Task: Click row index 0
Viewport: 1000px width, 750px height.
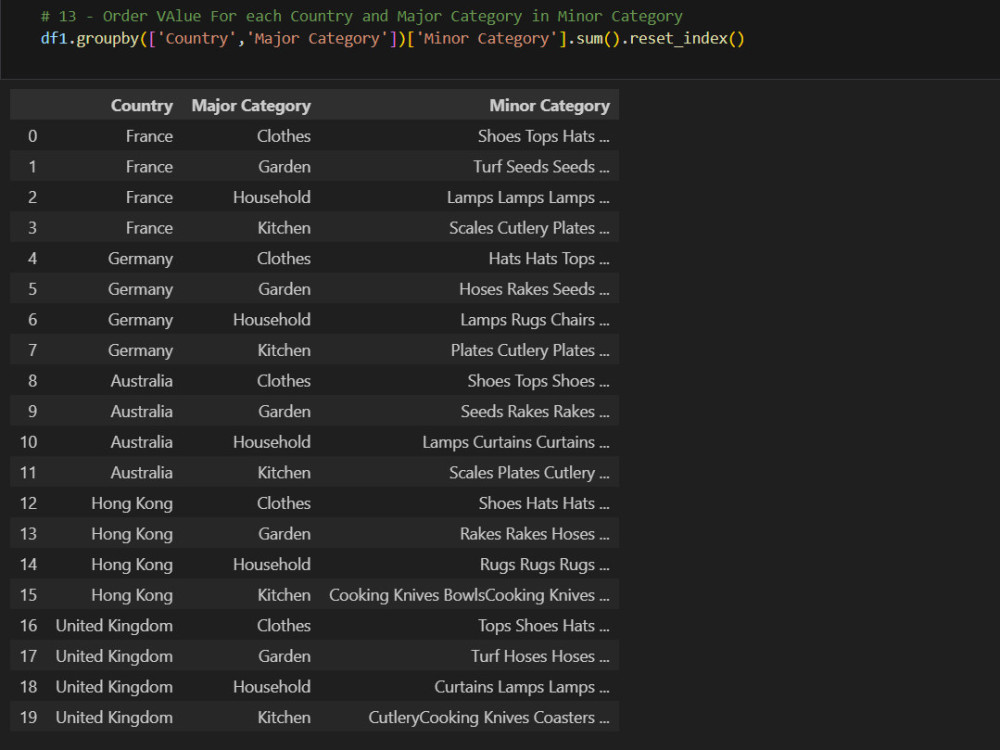Action: tap(33, 136)
